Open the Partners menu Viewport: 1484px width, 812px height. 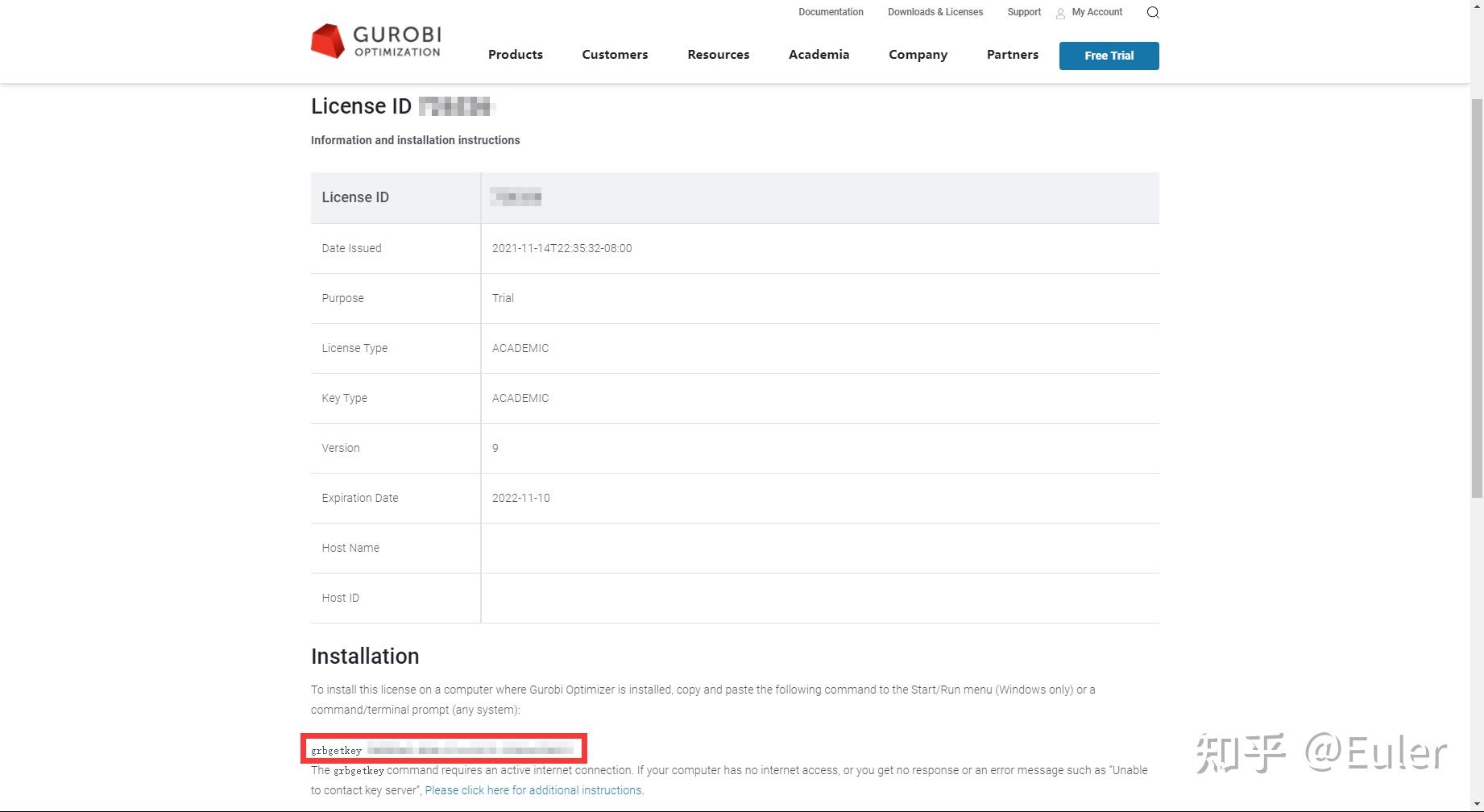[x=1013, y=55]
